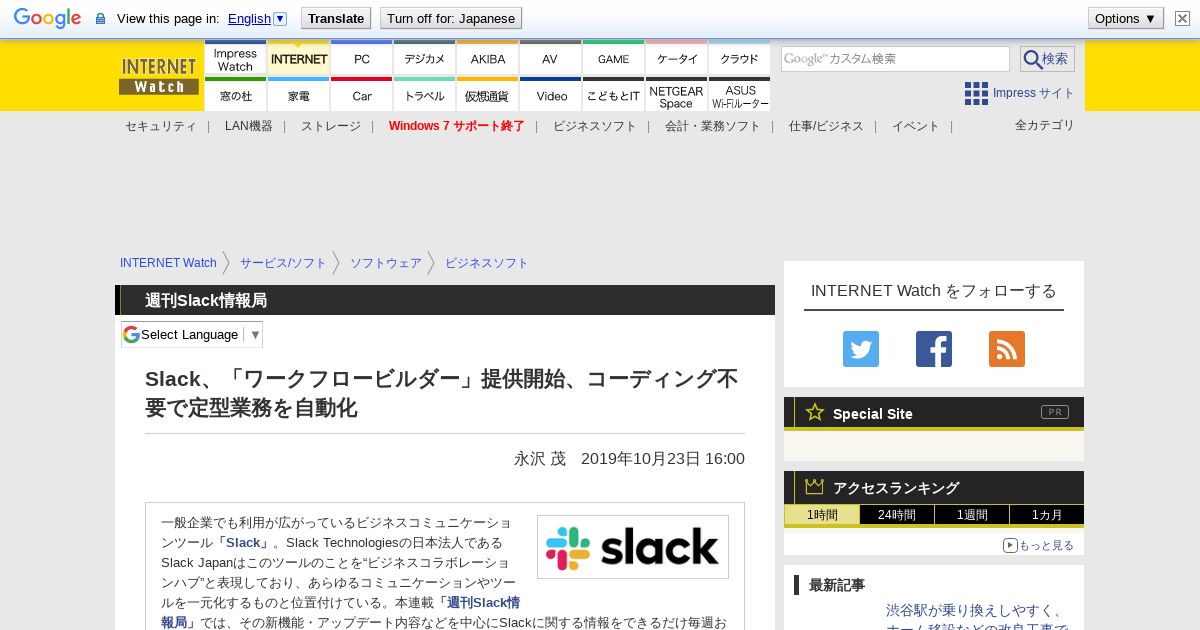Follow INTERNET Watch on Twitter
Image resolution: width=1200 pixels, height=630 pixels.
coord(861,349)
